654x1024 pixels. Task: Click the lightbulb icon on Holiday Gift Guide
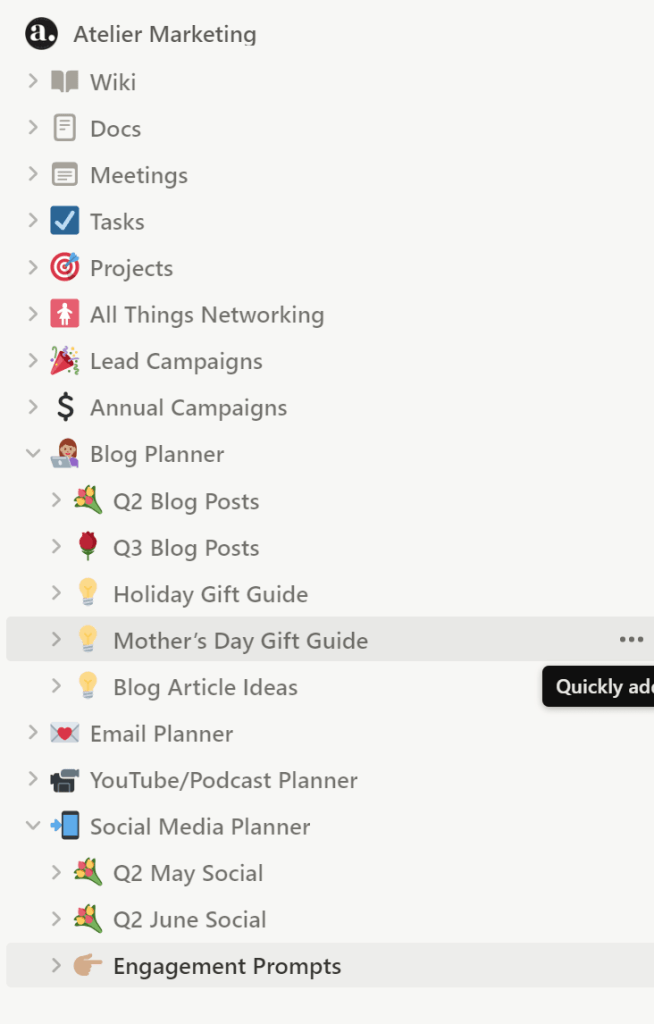point(88,593)
